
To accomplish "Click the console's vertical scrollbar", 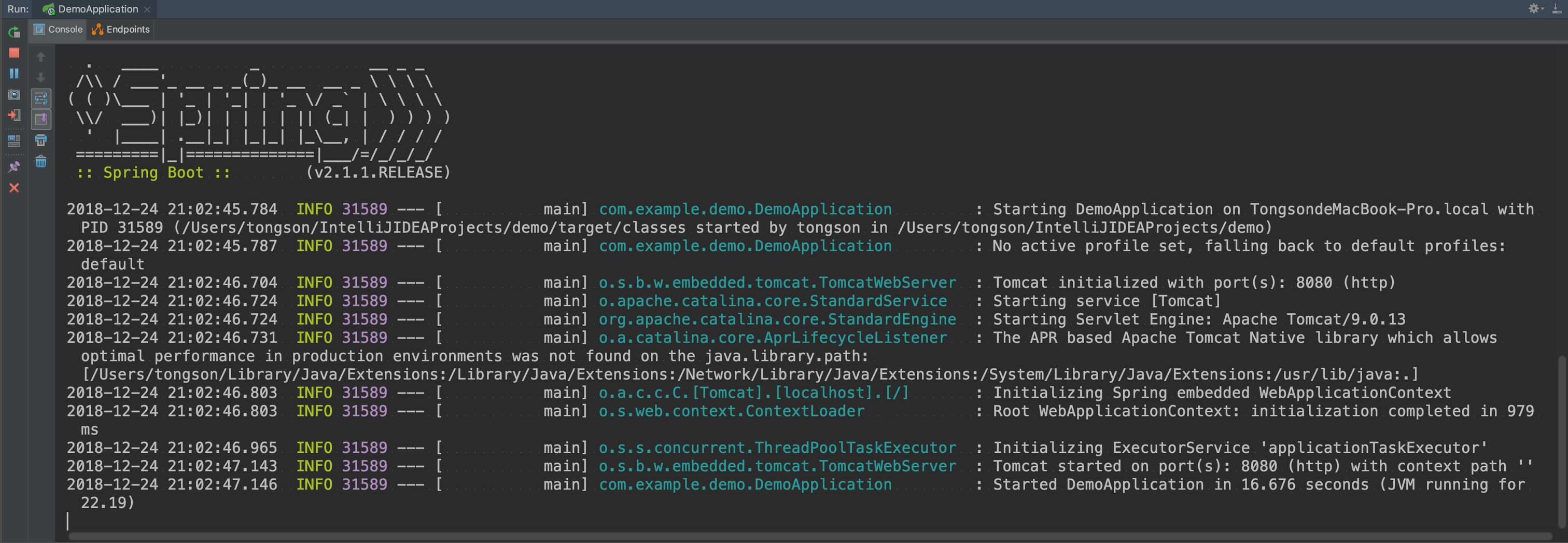I will [x=1562, y=441].
